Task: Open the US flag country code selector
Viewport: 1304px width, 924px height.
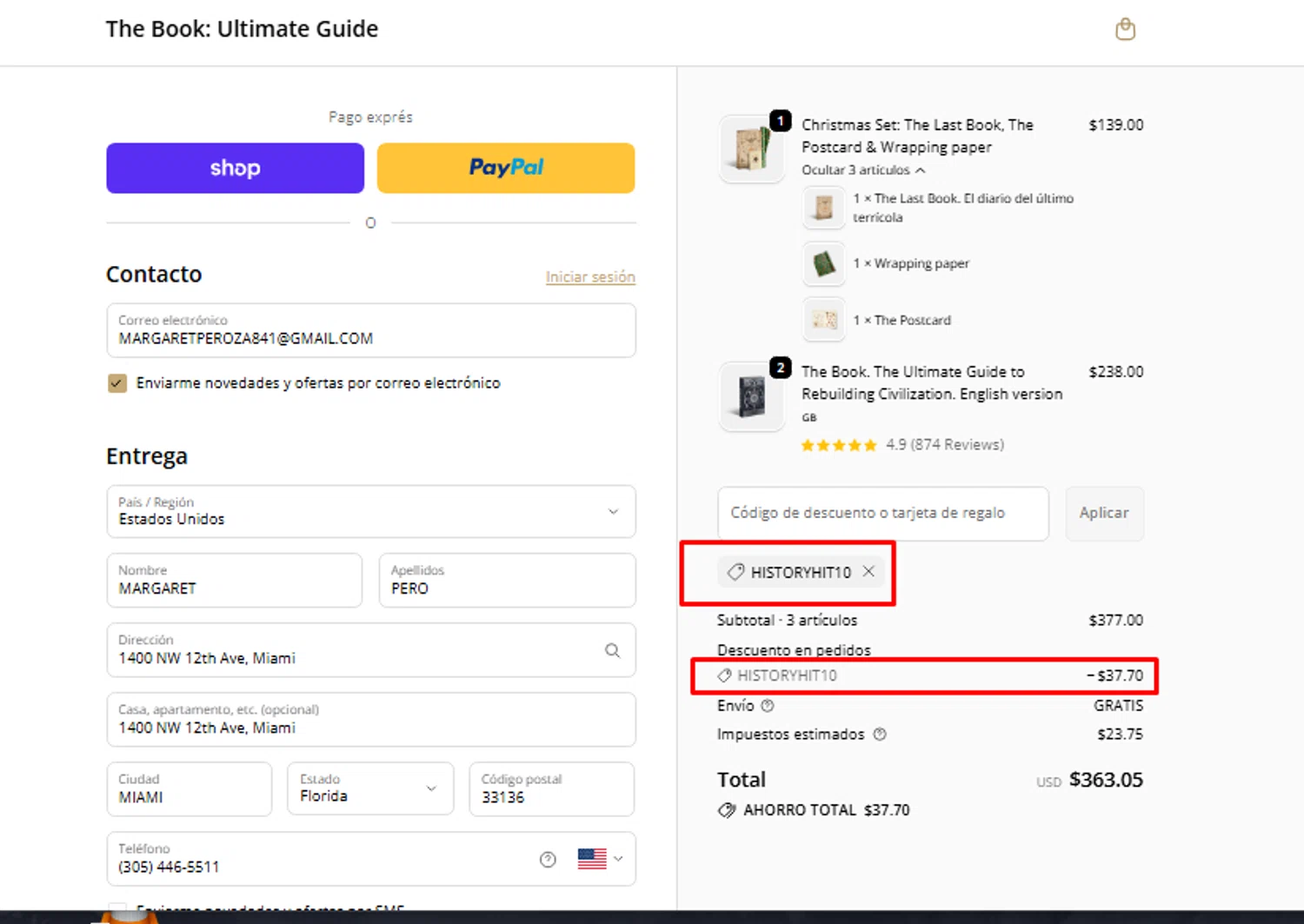Action: pos(600,859)
